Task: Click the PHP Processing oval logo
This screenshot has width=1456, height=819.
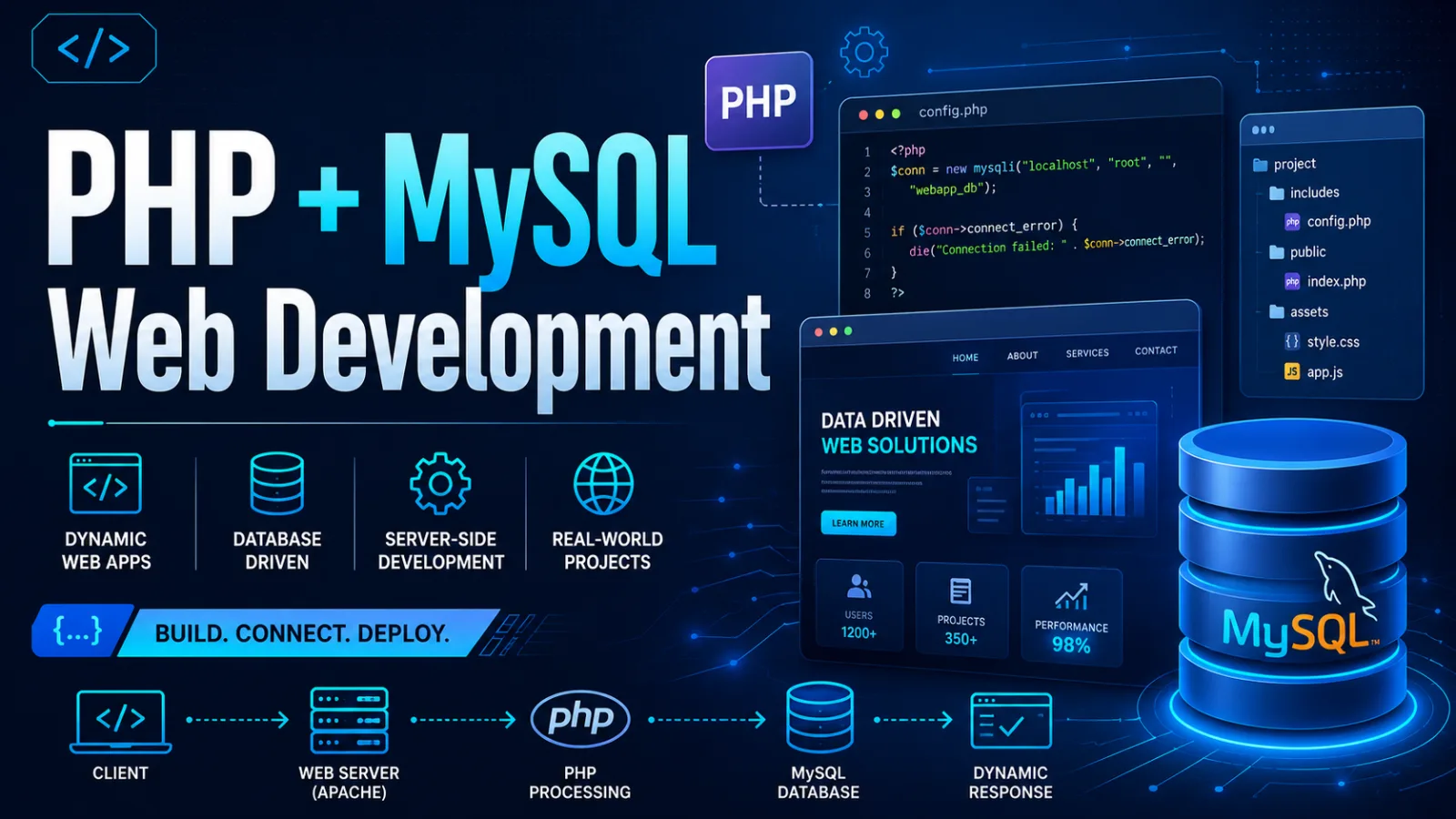Action: (x=580, y=719)
